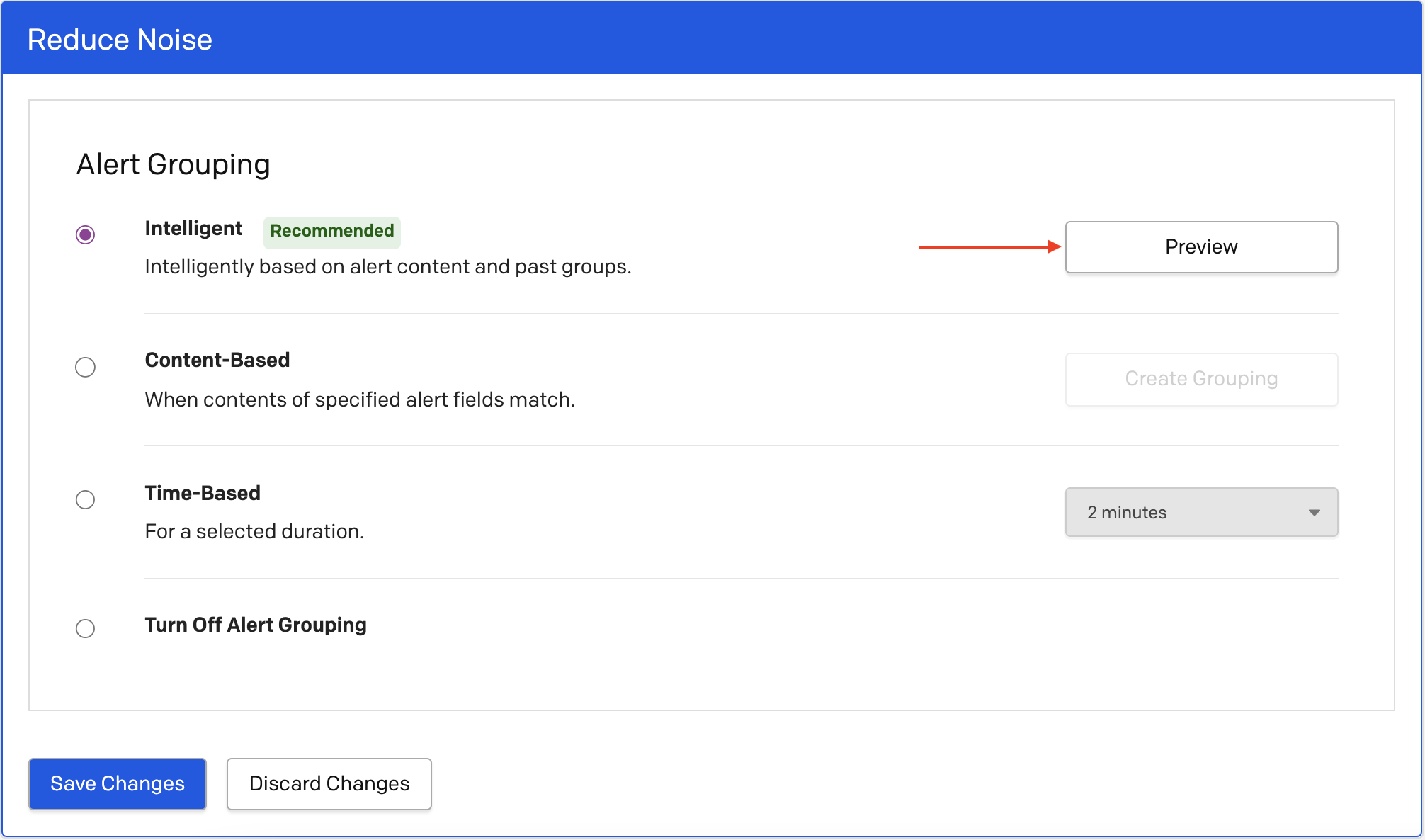Viewport: 1425px width, 840px height.
Task: Click the dropdown arrow on the duration selector
Action: (x=1315, y=512)
